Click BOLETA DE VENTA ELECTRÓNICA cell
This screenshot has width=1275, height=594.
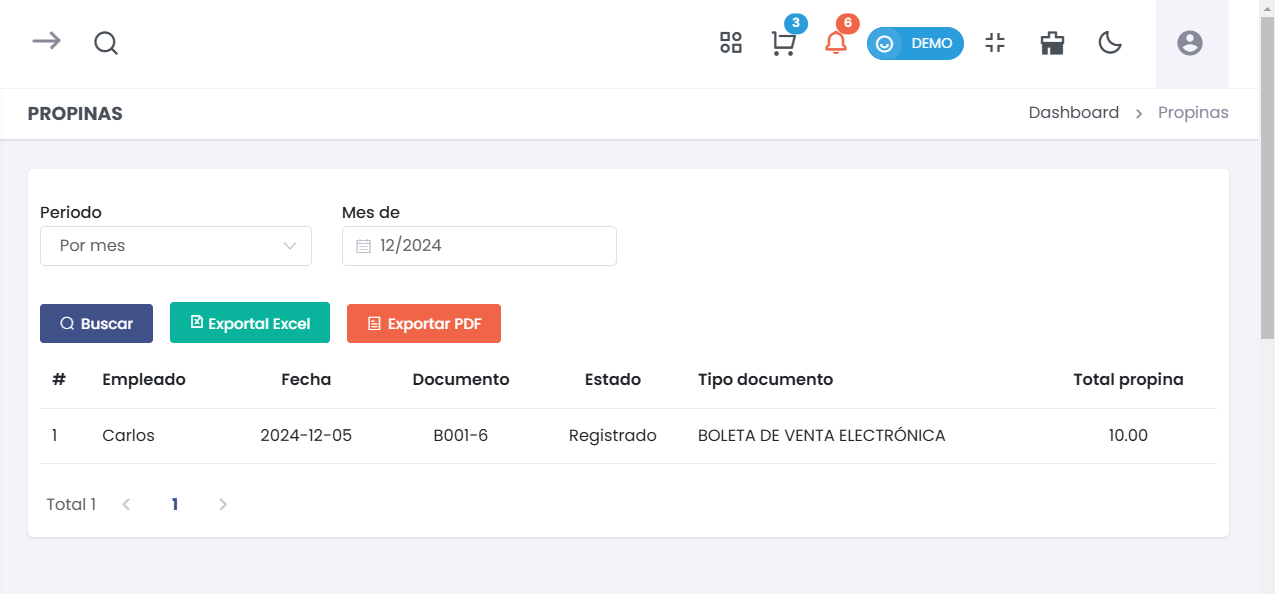[821, 436]
